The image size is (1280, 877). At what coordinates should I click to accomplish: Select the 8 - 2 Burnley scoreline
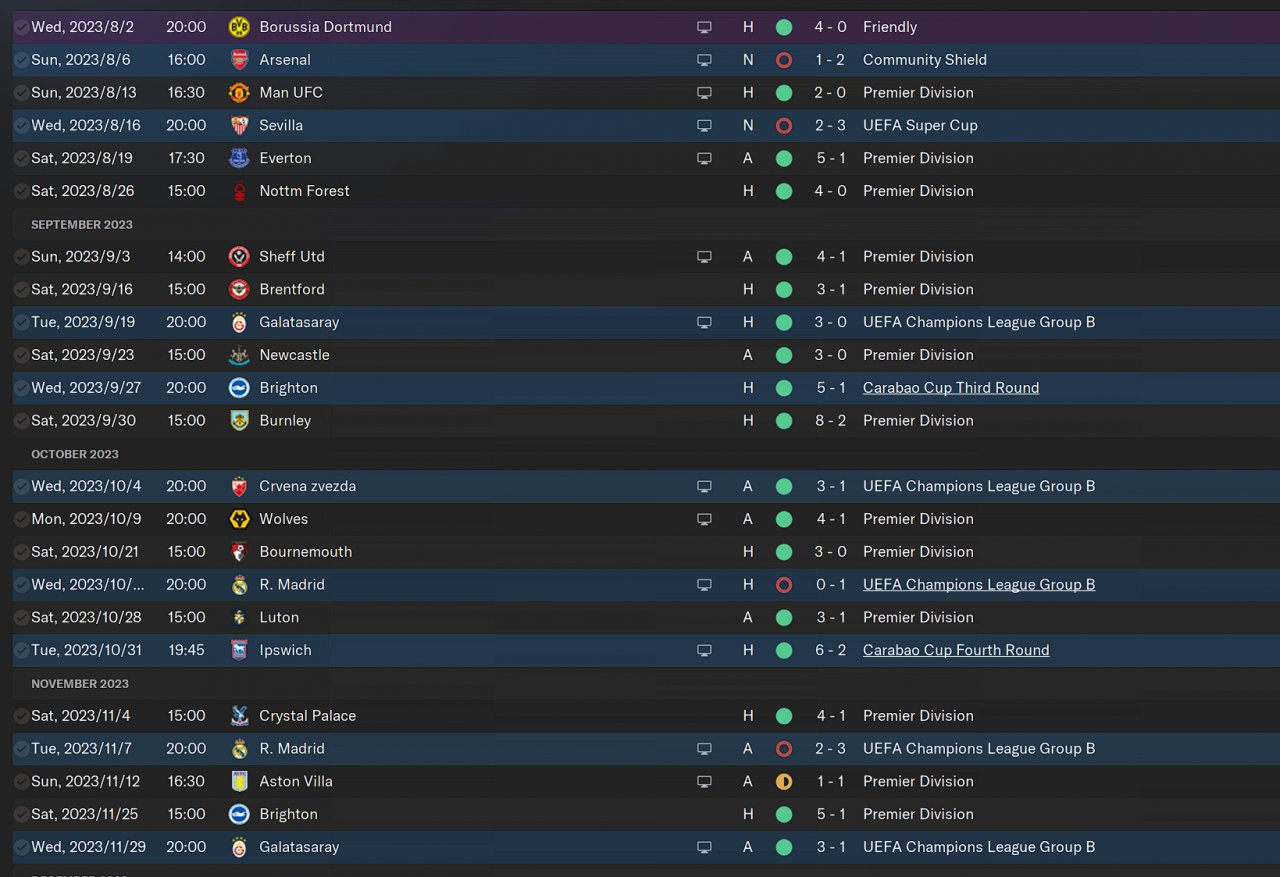pos(830,421)
